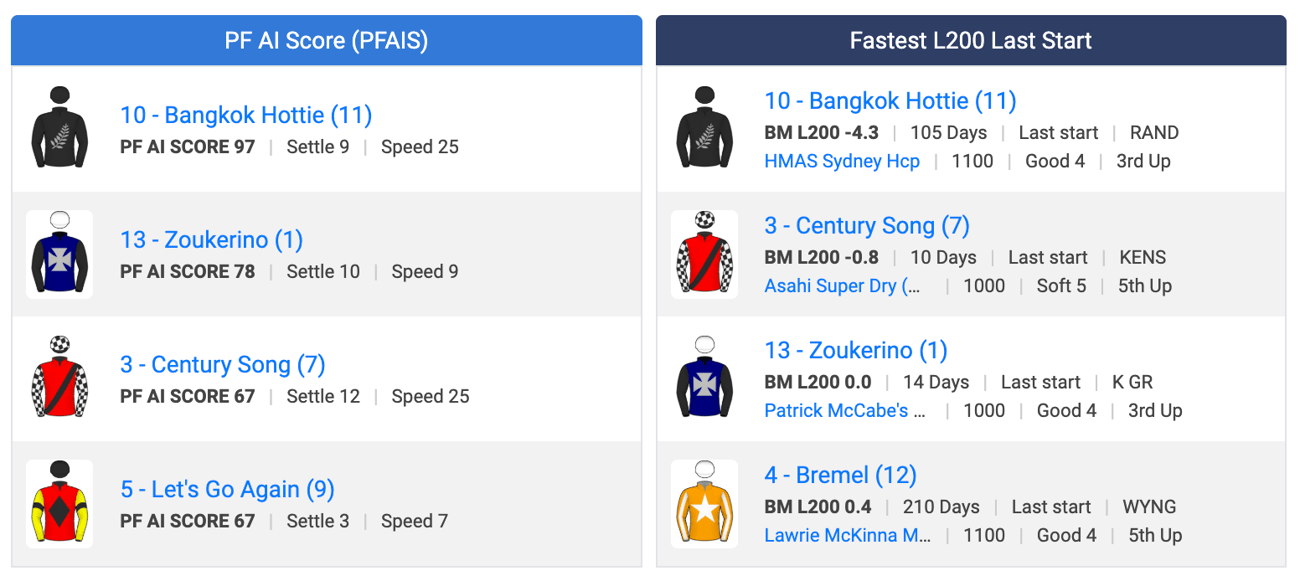Open Lawrie McKinna race link

[848, 535]
